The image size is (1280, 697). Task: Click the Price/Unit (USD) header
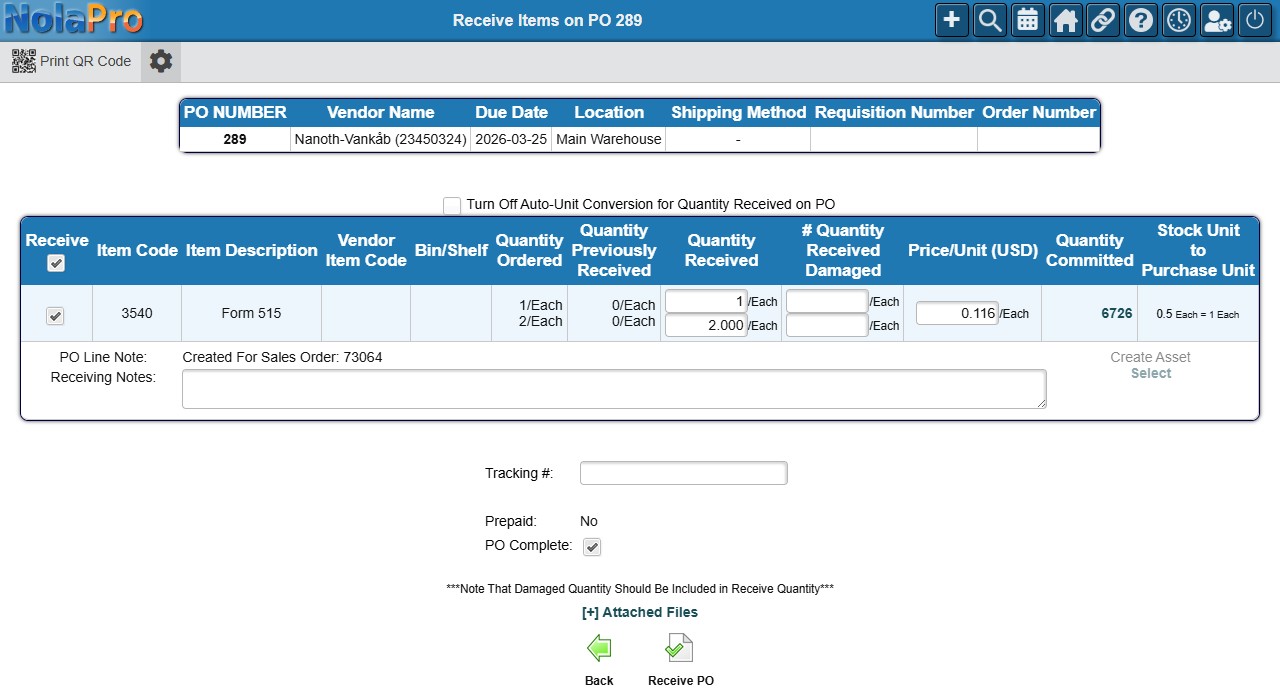[x=972, y=250]
